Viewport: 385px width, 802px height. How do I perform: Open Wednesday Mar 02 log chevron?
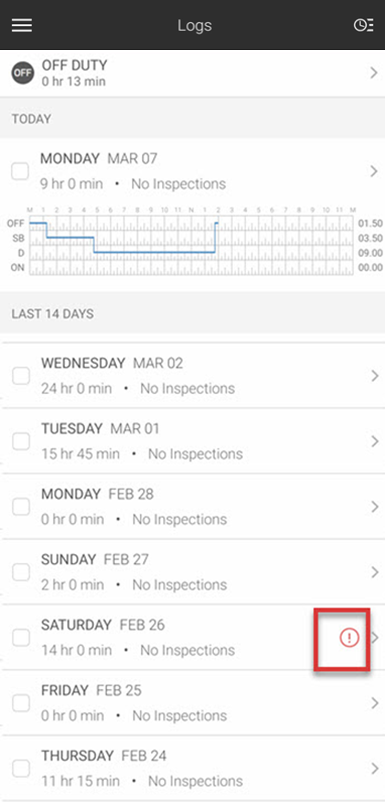coord(375,376)
